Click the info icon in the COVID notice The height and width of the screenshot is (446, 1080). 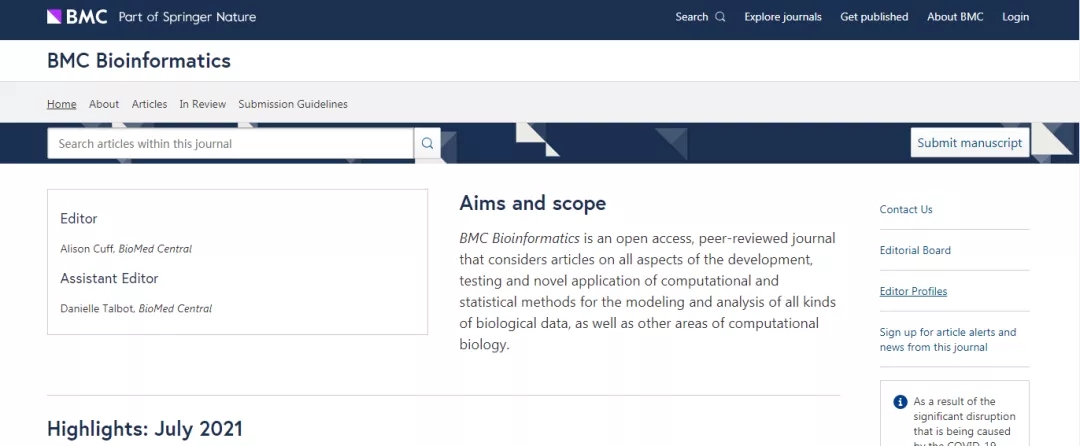tap(900, 402)
